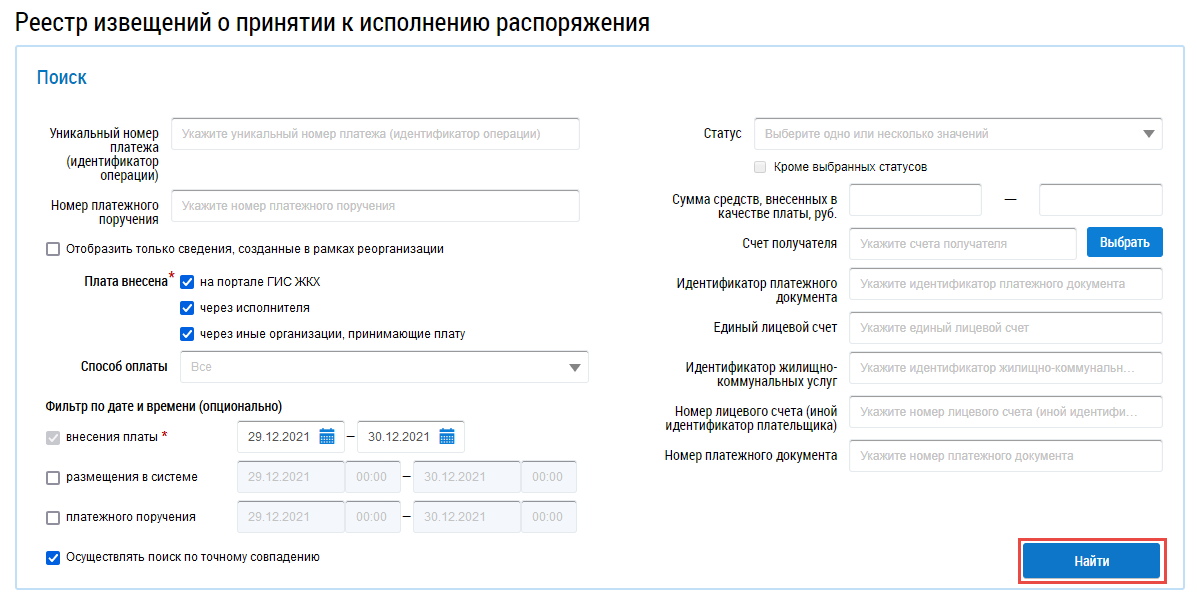Open calendar for payment start date
Image resolution: width=1197 pixels, height=602 pixels.
point(327,436)
